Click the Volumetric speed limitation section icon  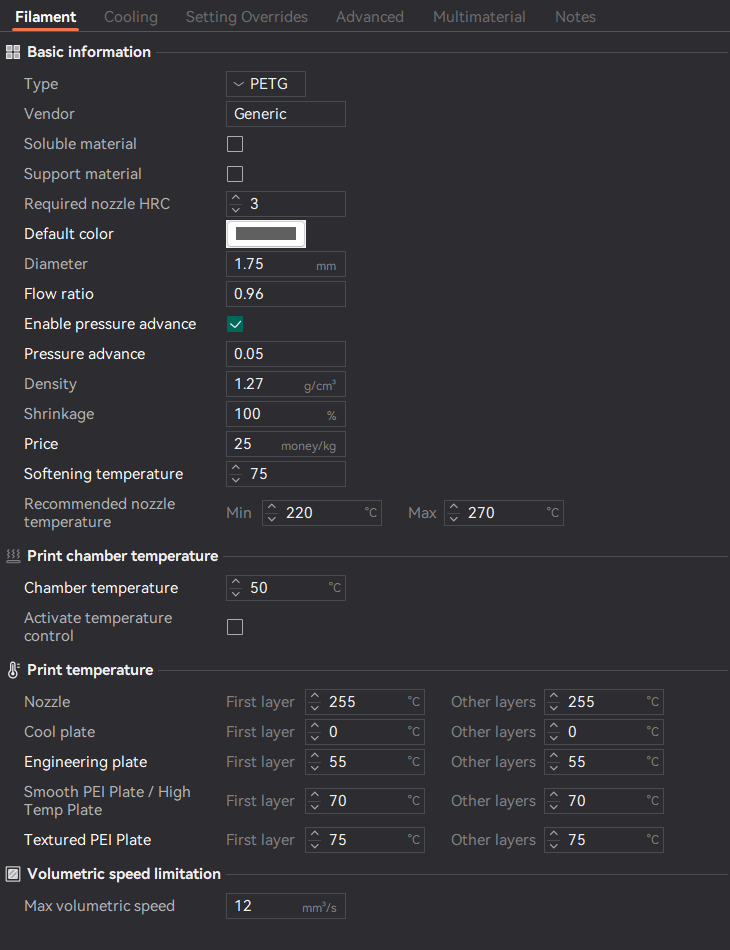click(x=13, y=874)
